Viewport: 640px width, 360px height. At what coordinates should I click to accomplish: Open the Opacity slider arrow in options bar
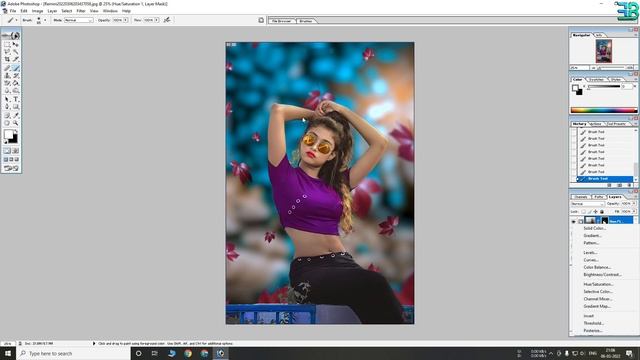(x=125, y=20)
